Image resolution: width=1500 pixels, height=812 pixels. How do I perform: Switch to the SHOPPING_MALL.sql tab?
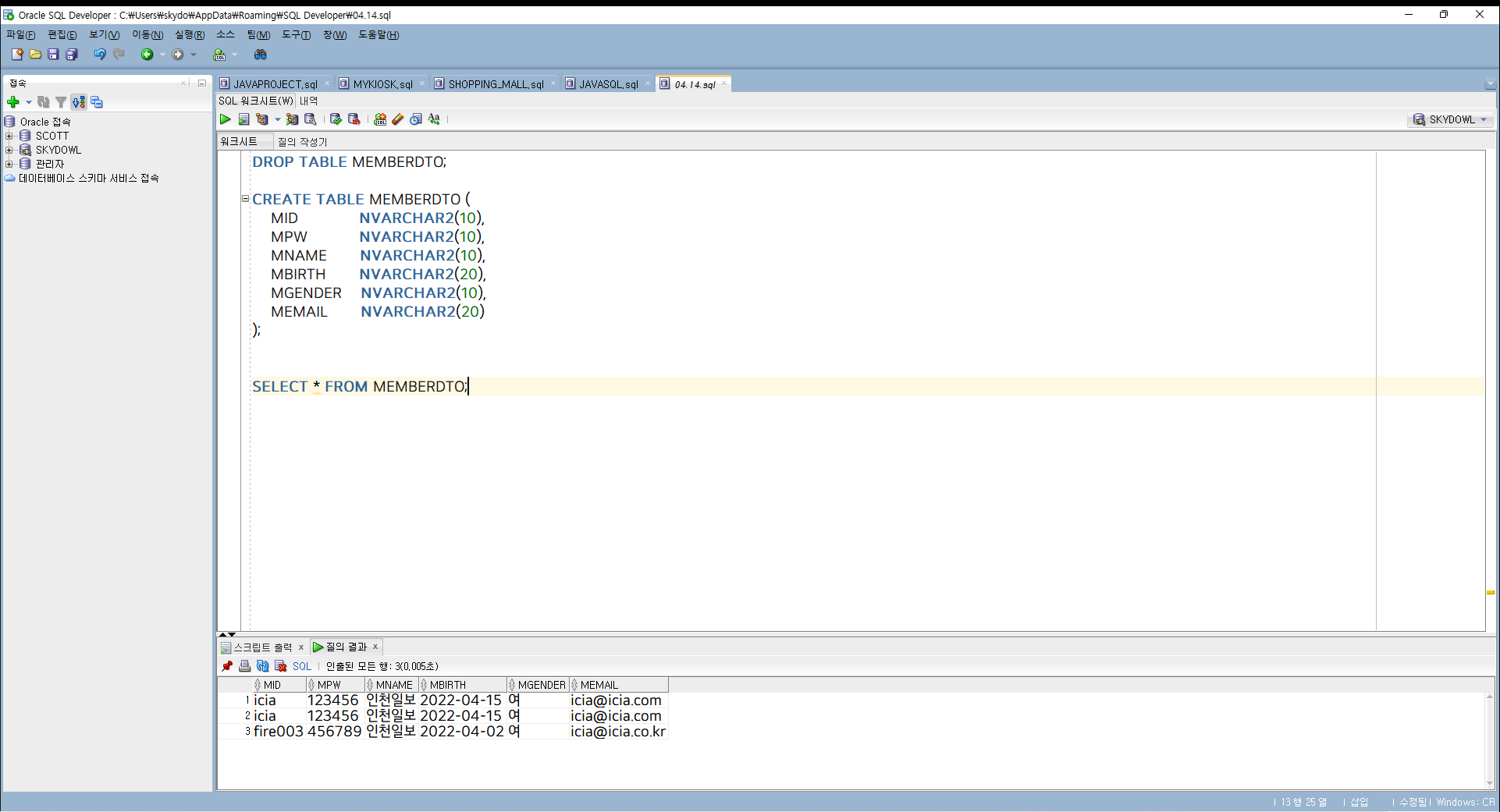[x=496, y=84]
